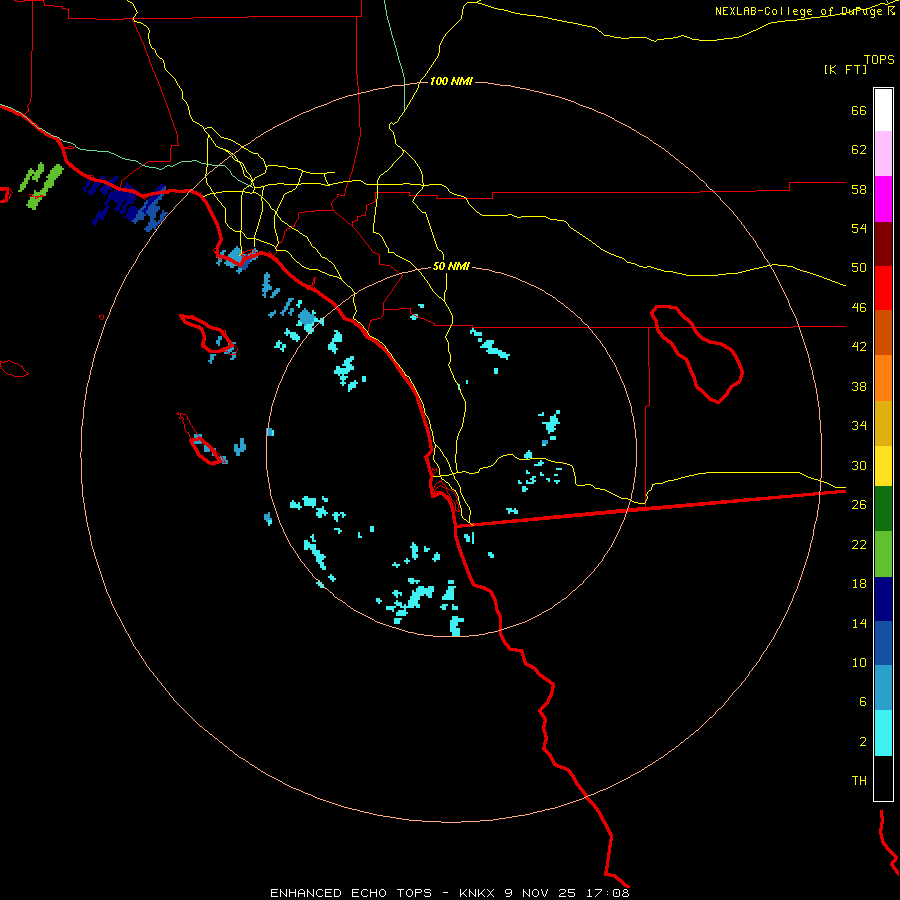
Task: Click the black TH threshold legend band
Action: pos(883,778)
